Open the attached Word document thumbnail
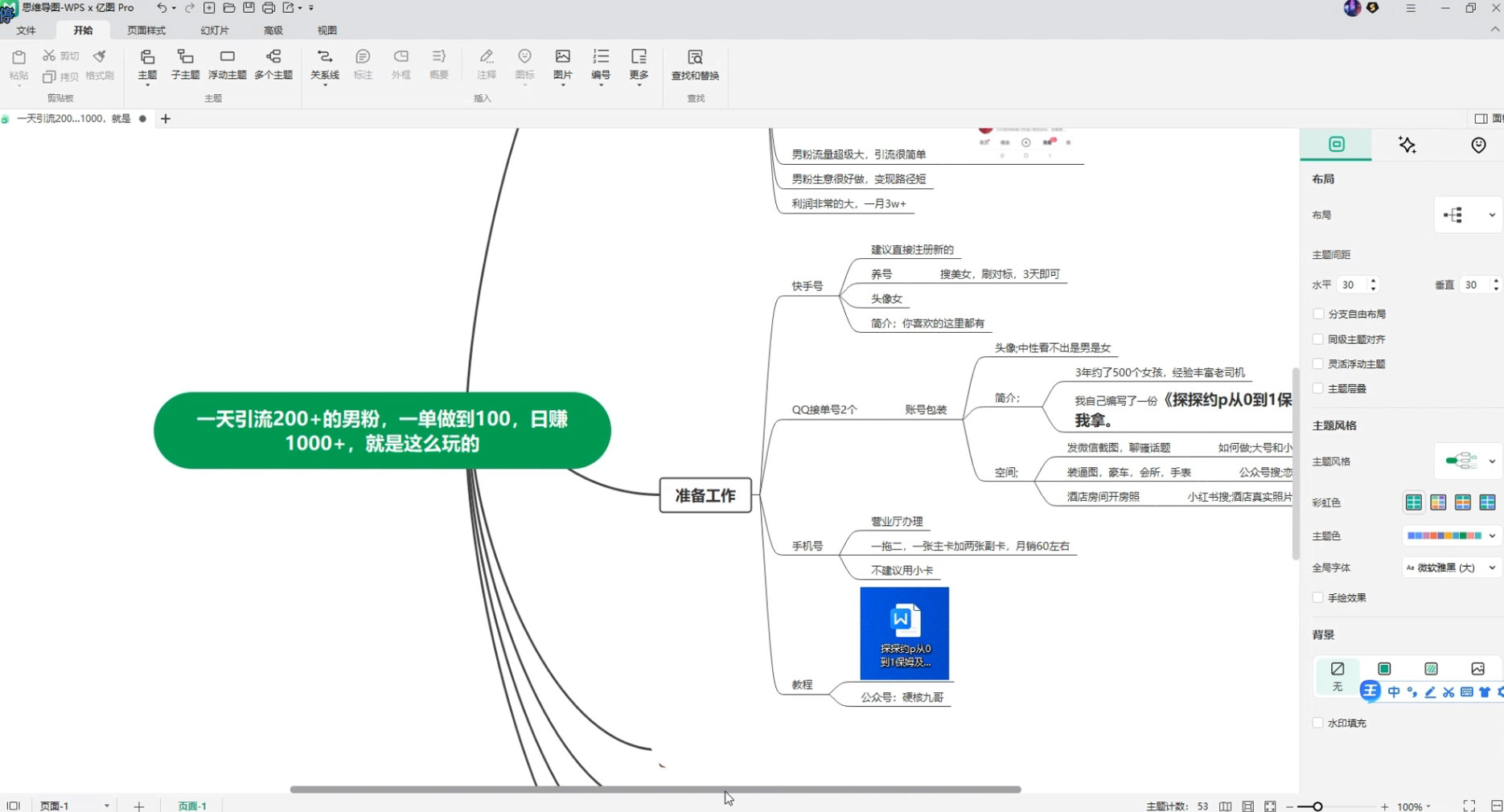Viewport: 1504px width, 812px height. [x=904, y=634]
